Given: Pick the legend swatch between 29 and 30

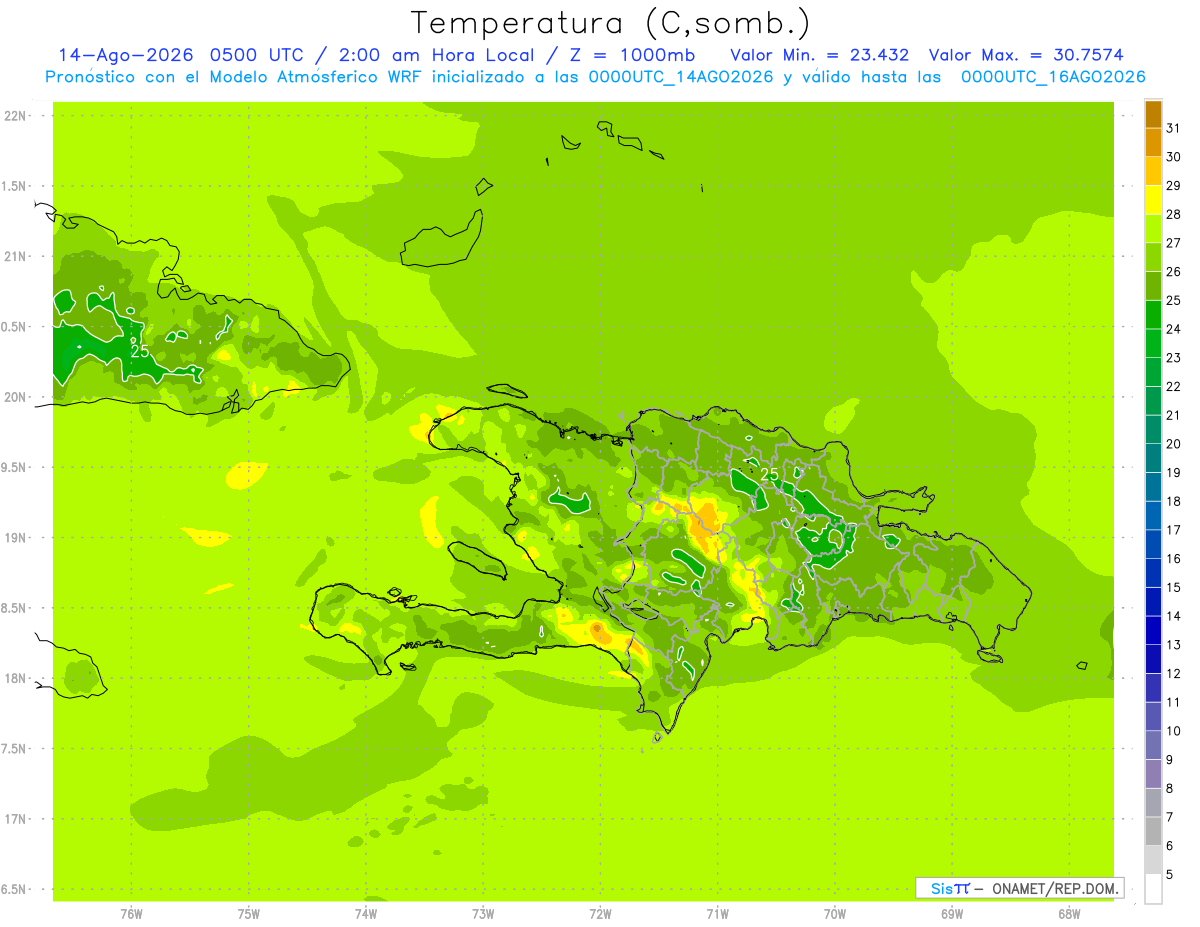Looking at the screenshot, I should [1153, 171].
